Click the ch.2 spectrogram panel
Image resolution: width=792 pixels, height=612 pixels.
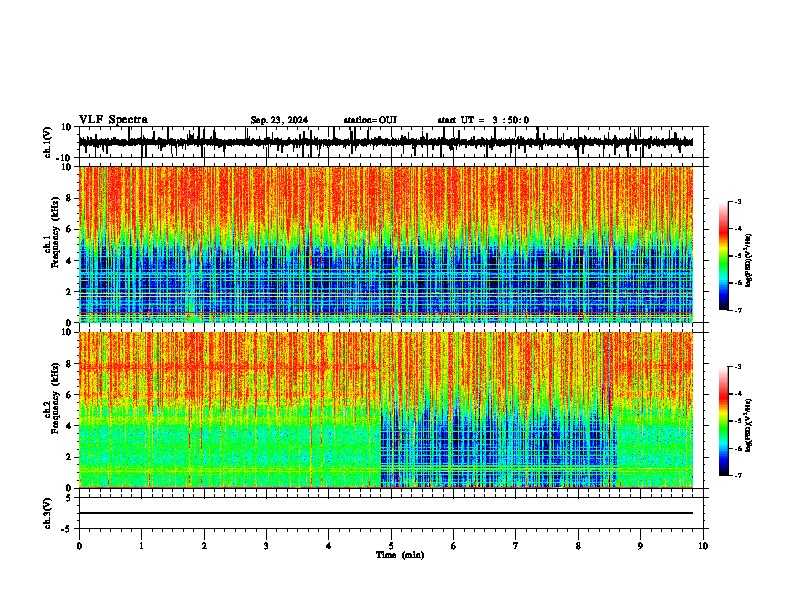386,410
